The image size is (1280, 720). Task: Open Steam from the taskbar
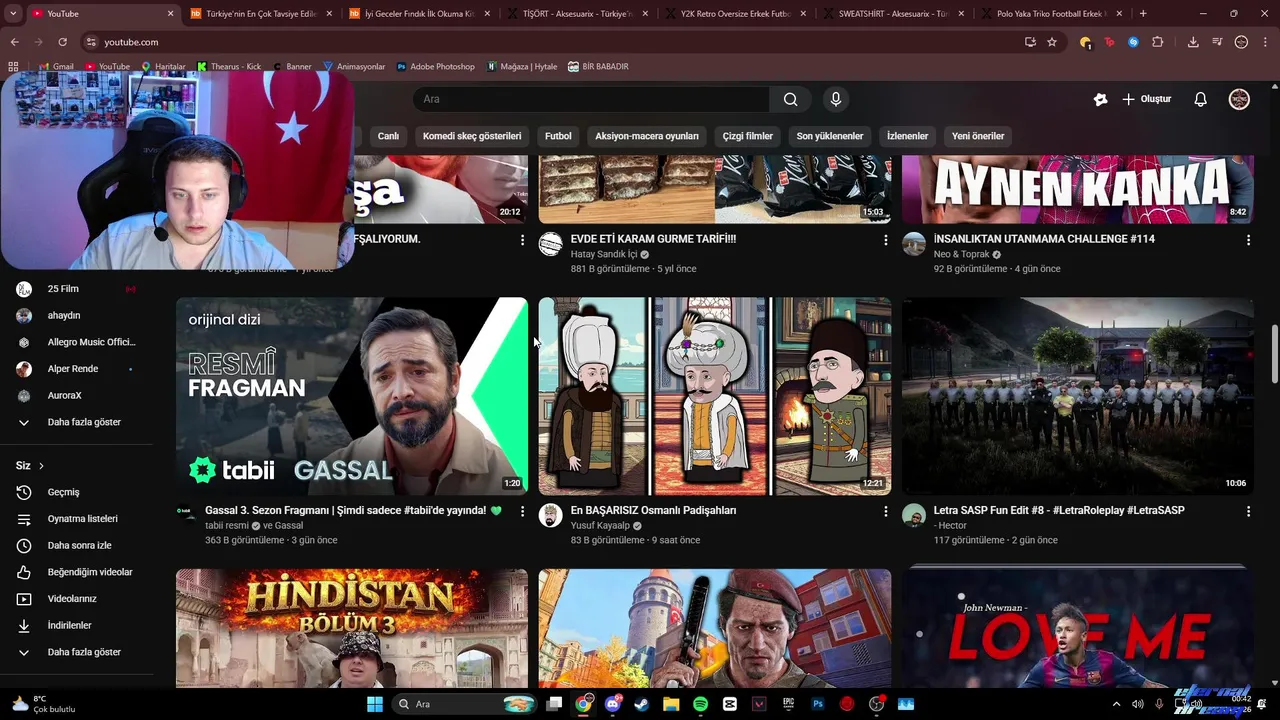point(641,704)
